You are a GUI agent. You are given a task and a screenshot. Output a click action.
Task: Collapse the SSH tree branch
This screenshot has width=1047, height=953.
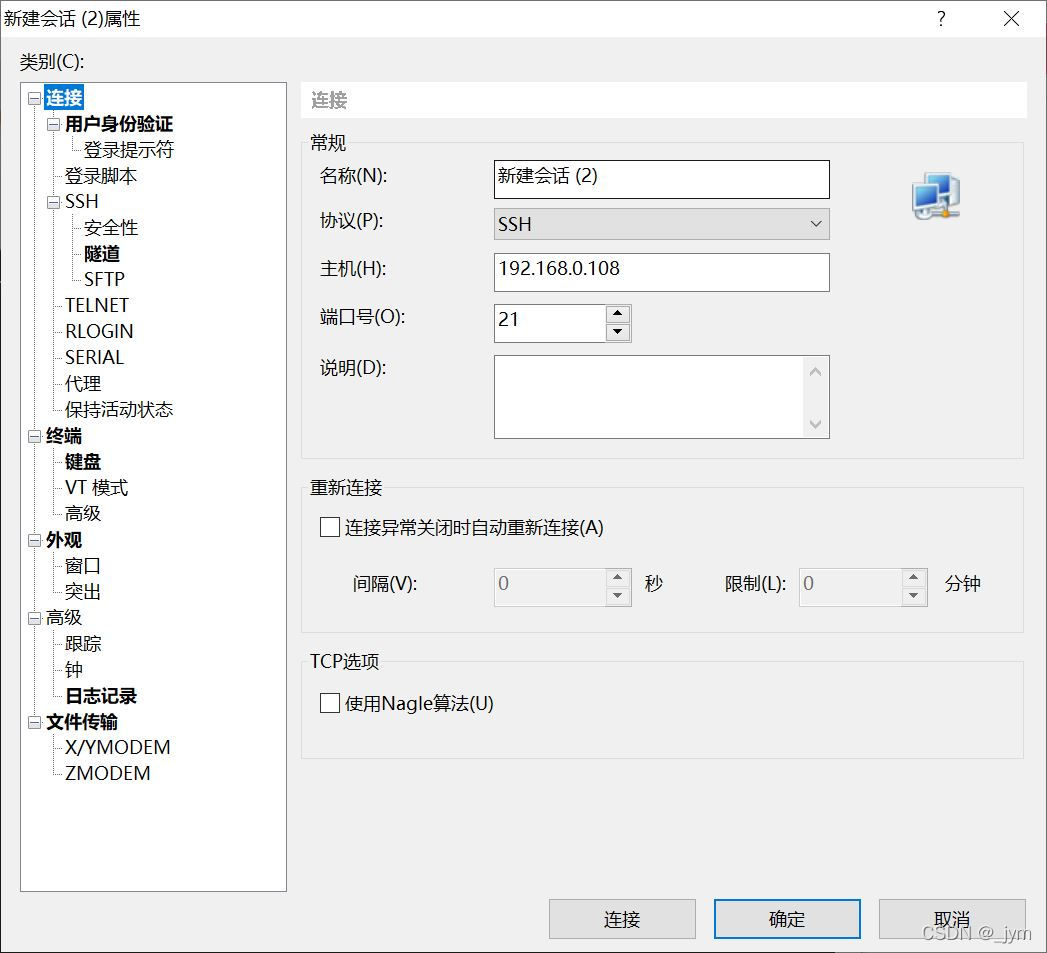52,201
